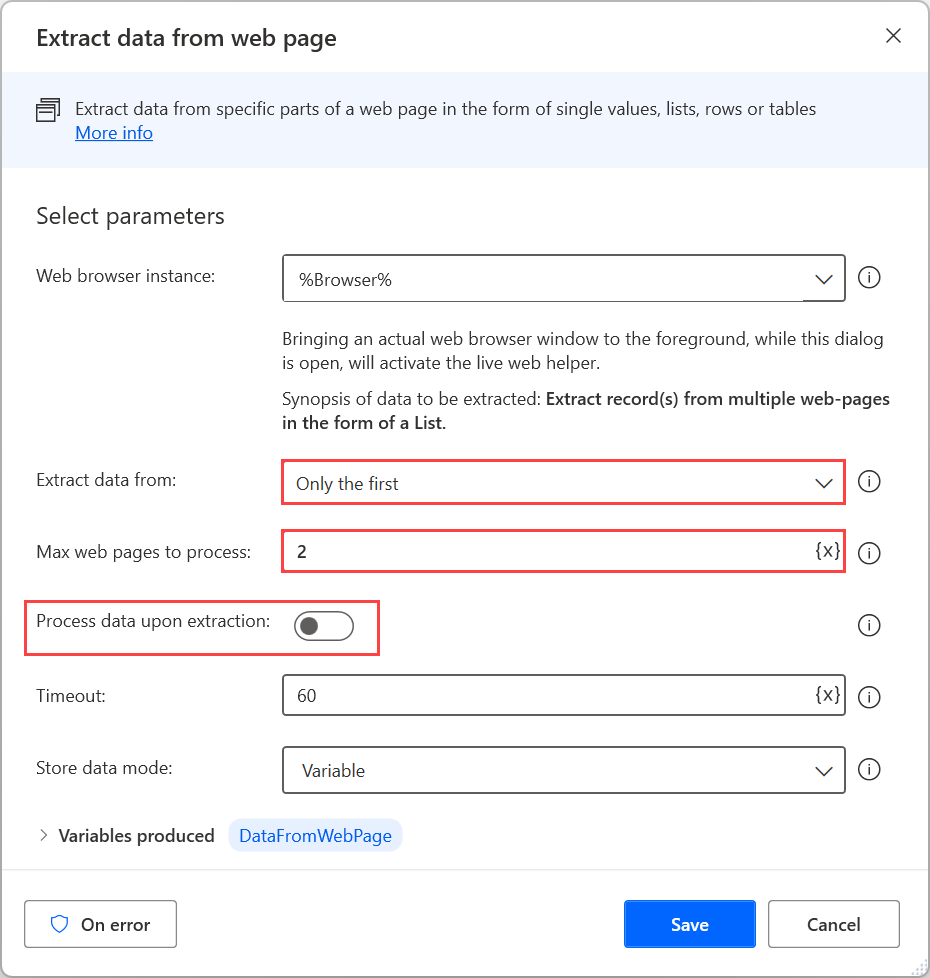Expand Variables produced section

[x=43, y=835]
